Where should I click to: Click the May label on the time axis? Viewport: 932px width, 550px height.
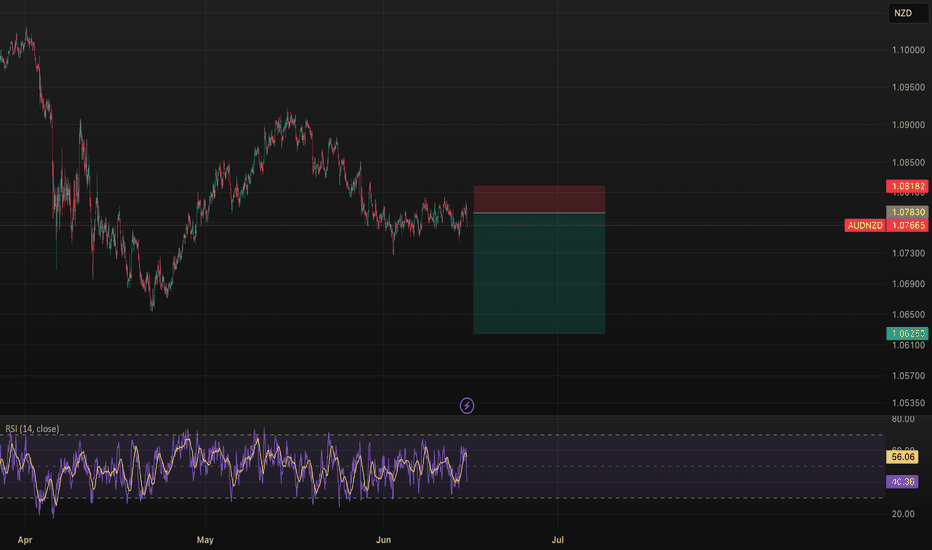205,540
